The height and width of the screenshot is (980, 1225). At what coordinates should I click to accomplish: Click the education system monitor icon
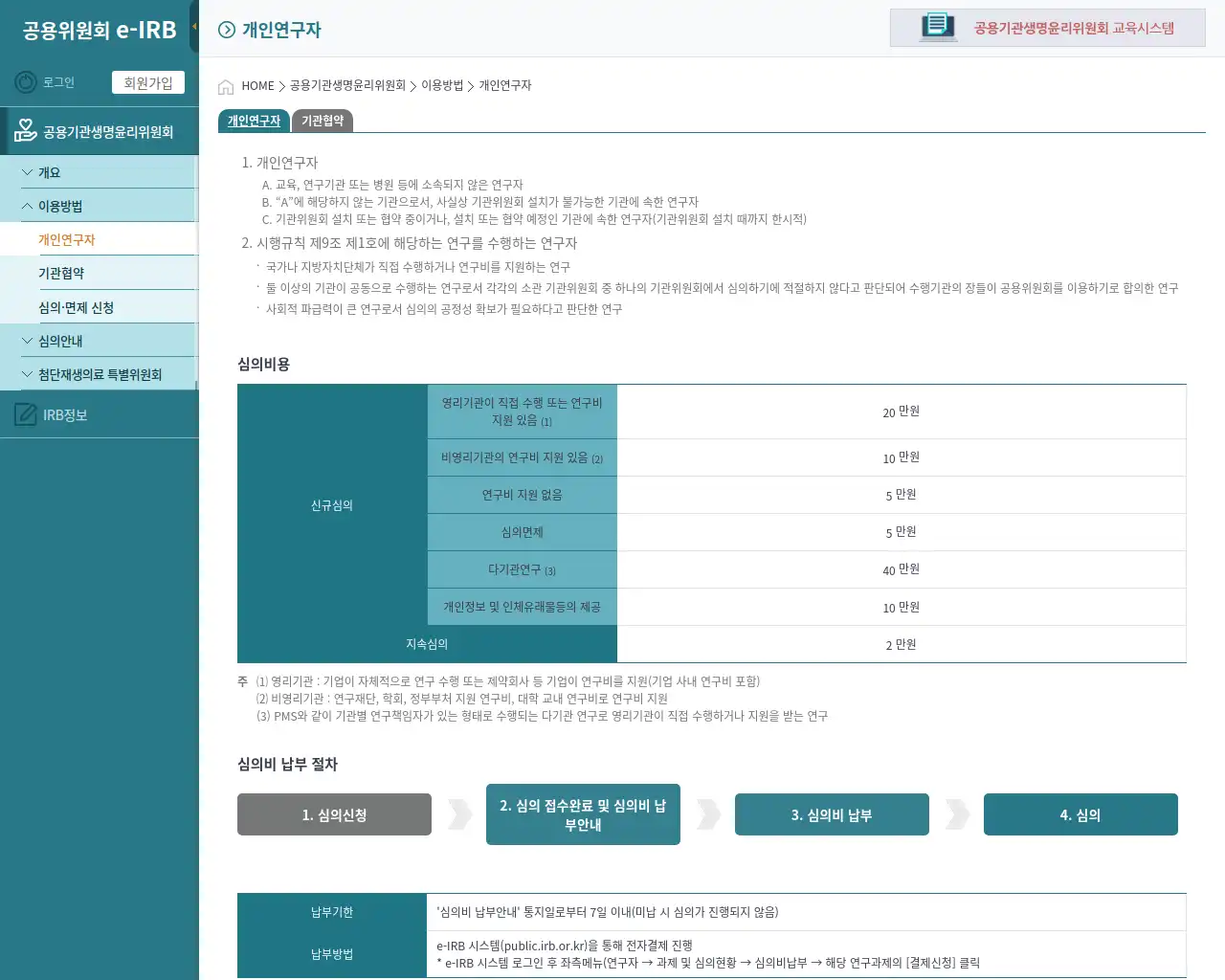pos(938,27)
